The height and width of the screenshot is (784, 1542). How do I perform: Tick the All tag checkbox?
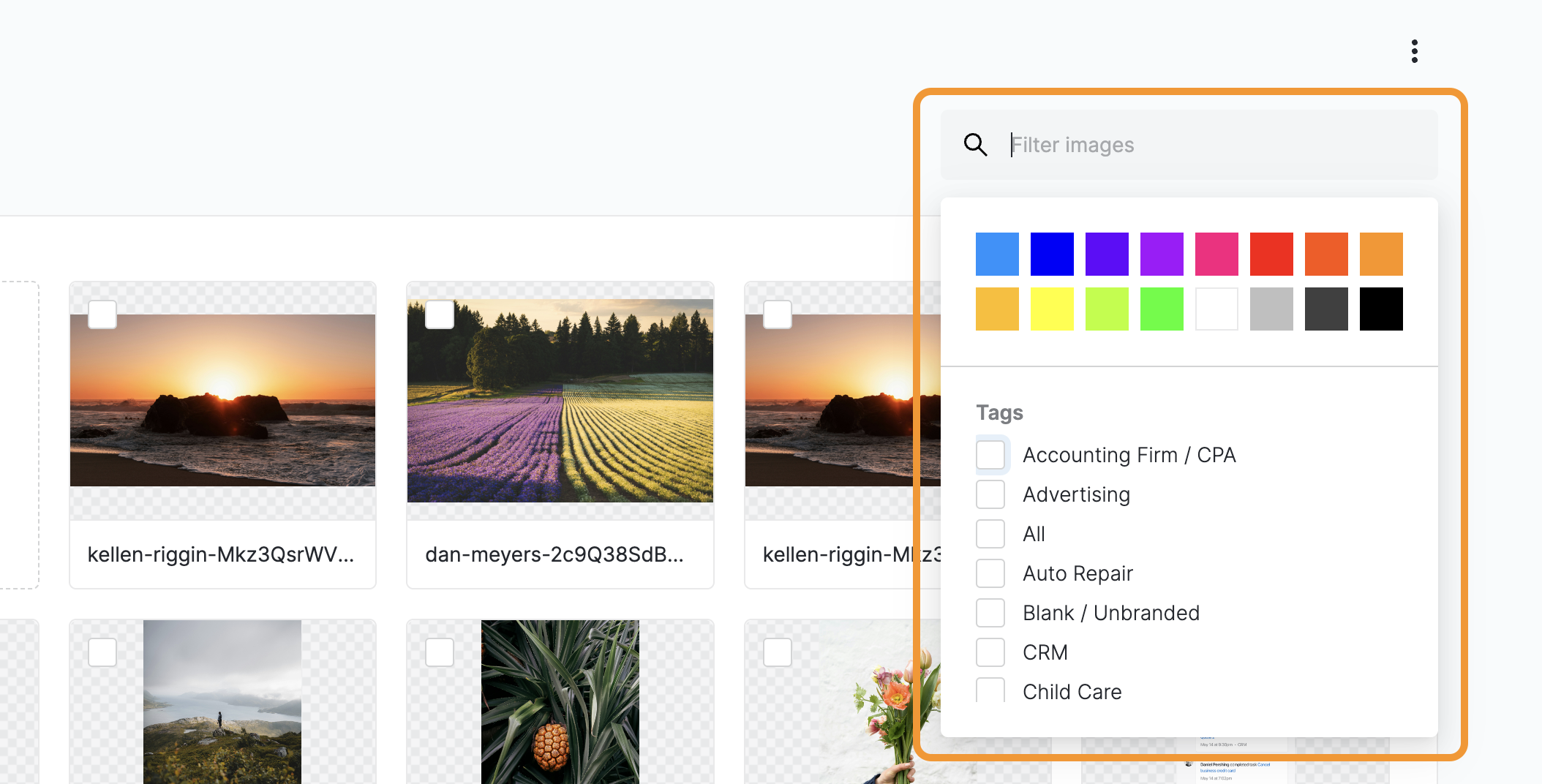tap(990, 534)
